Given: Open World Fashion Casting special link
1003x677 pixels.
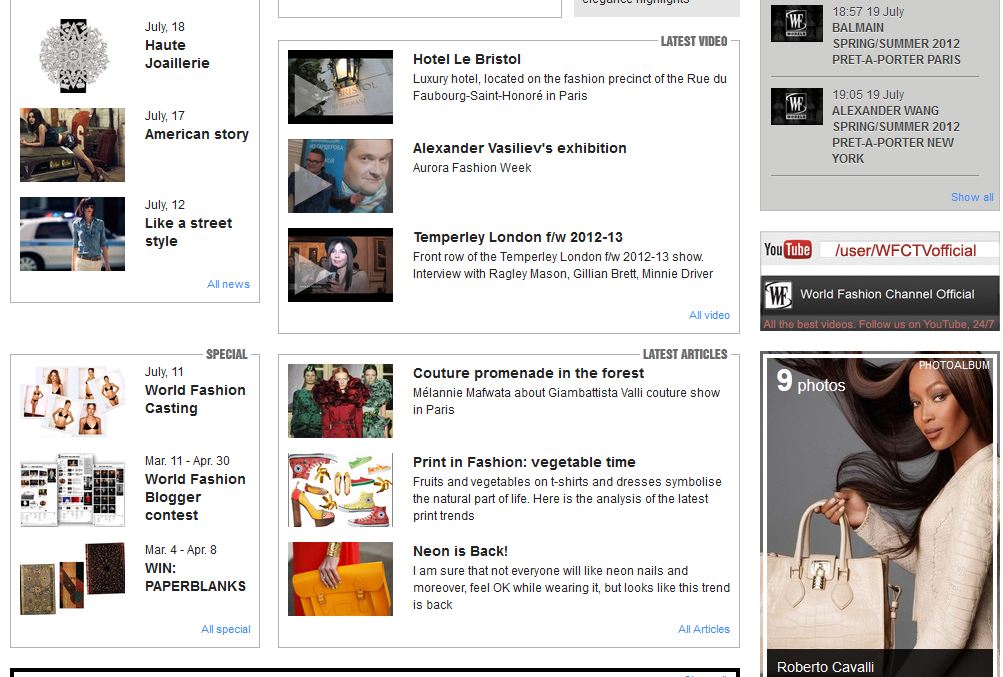Looking at the screenshot, I should pyautogui.click(x=195, y=399).
